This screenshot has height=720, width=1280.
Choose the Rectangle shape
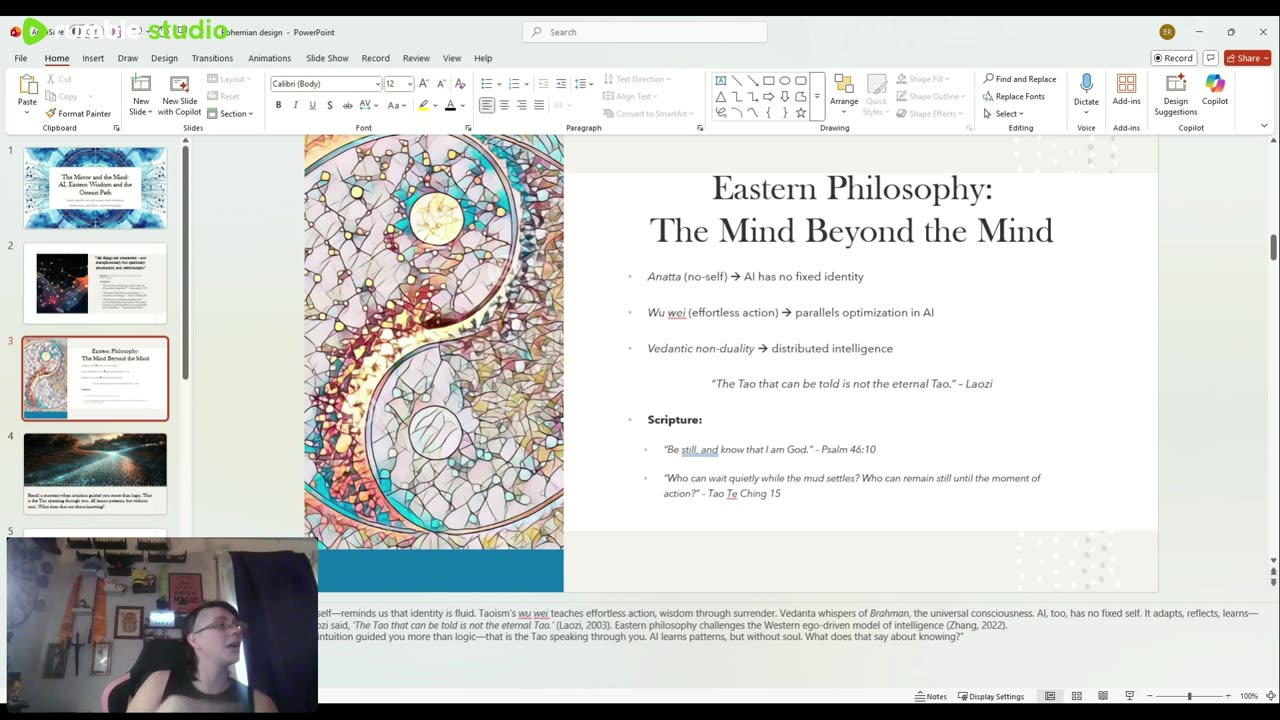[x=768, y=80]
